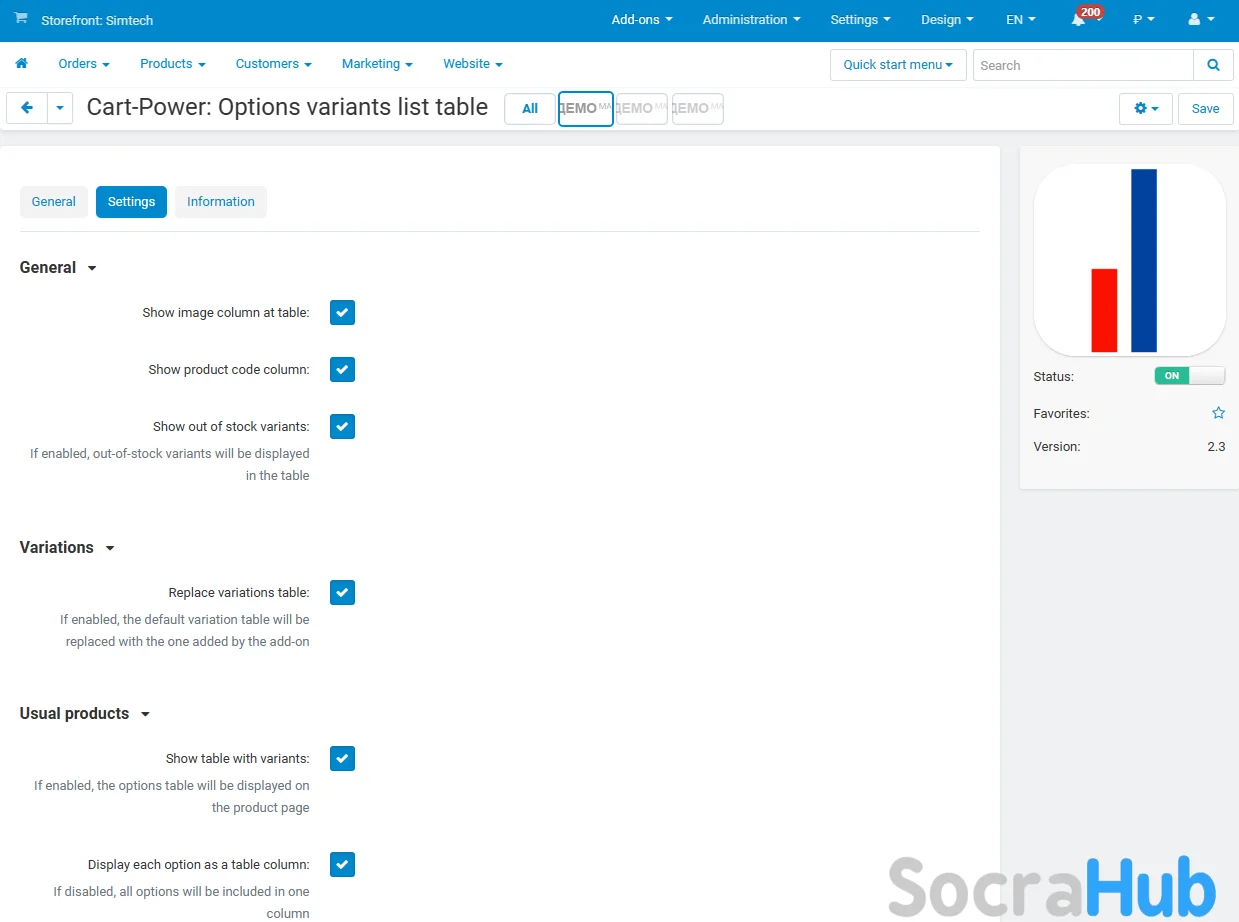Image resolution: width=1239 pixels, height=922 pixels.
Task: Turn off the add-on Status switch
Action: click(x=1189, y=376)
